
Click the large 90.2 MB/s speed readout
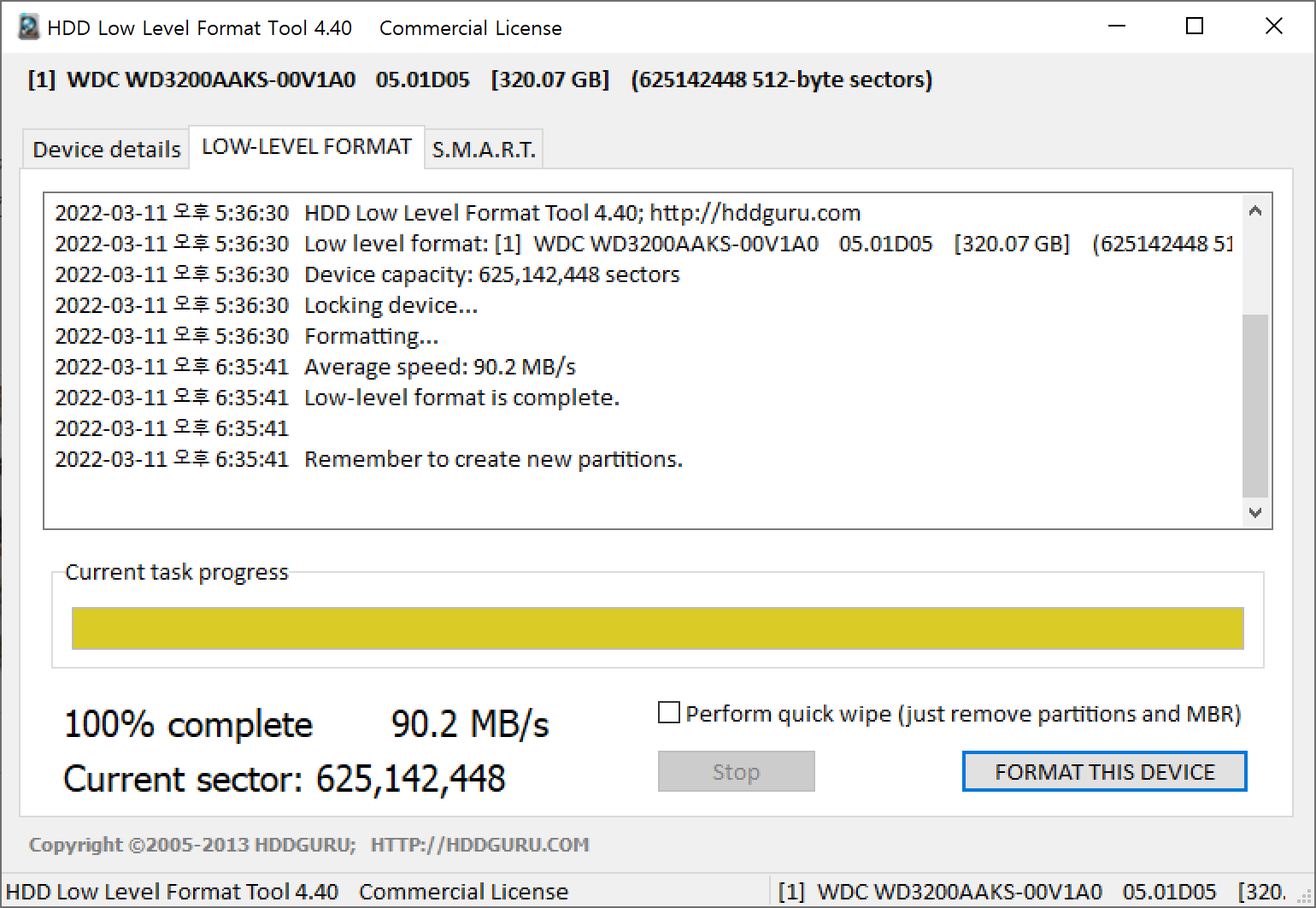(x=470, y=724)
